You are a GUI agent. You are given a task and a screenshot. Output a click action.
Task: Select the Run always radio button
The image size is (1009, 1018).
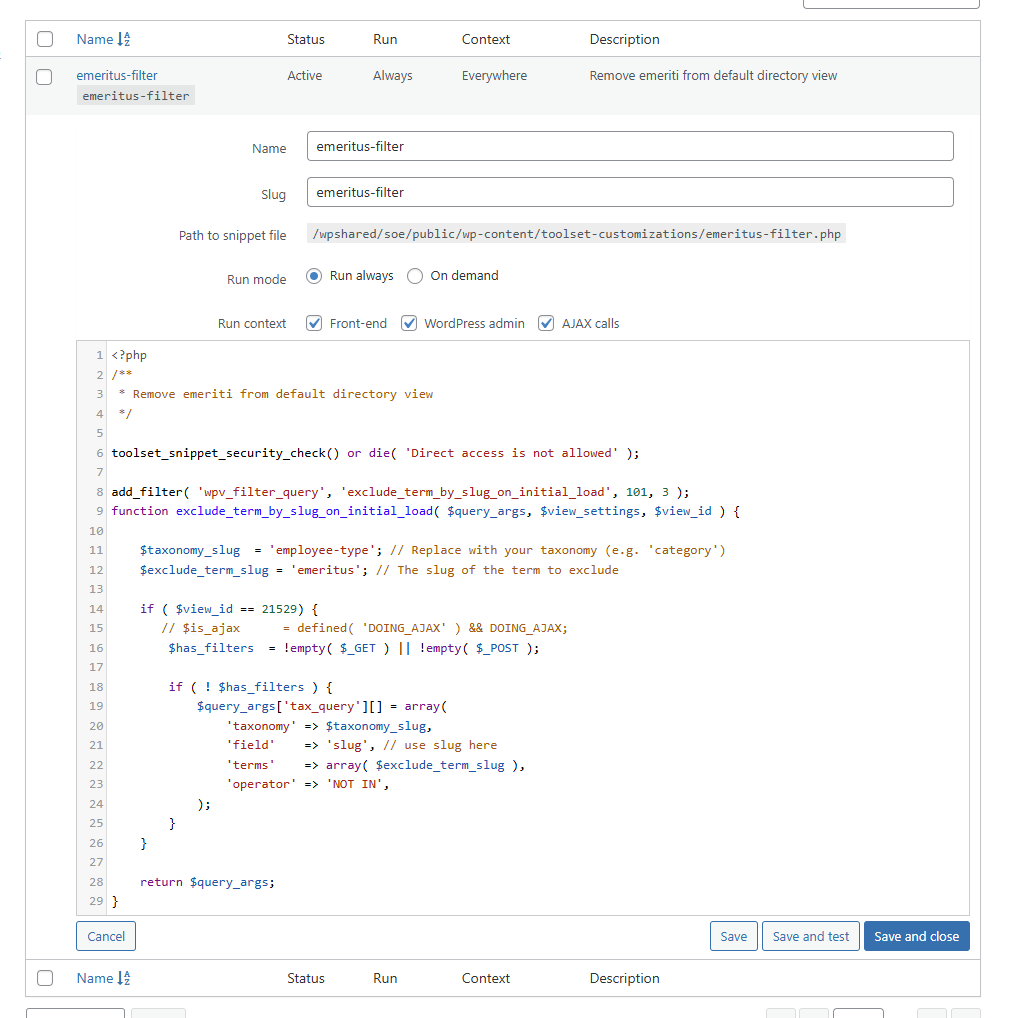point(314,276)
